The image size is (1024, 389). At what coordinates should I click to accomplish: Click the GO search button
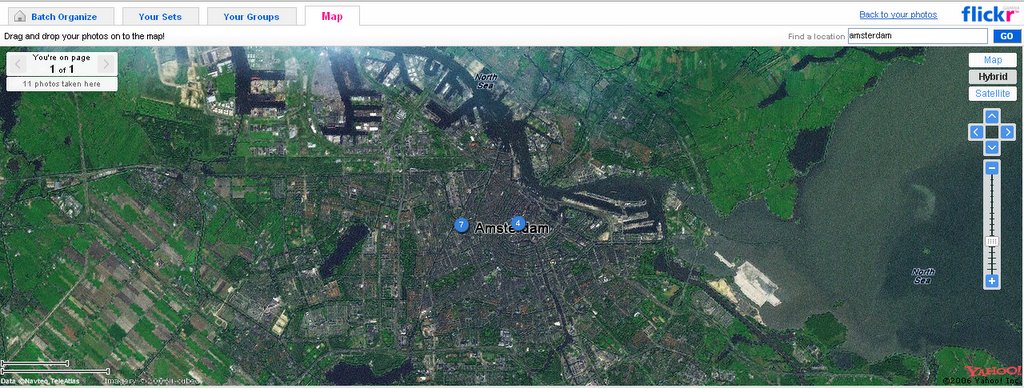point(1006,36)
